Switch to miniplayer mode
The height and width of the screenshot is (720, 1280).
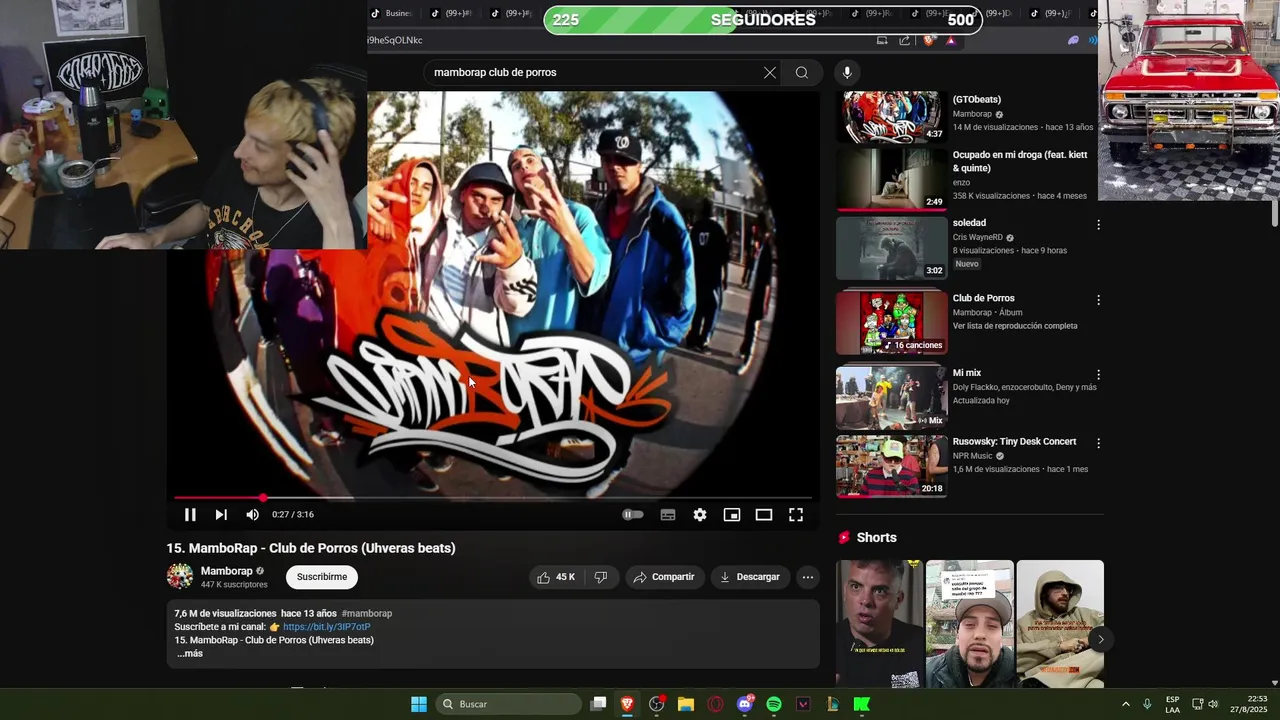coord(732,515)
